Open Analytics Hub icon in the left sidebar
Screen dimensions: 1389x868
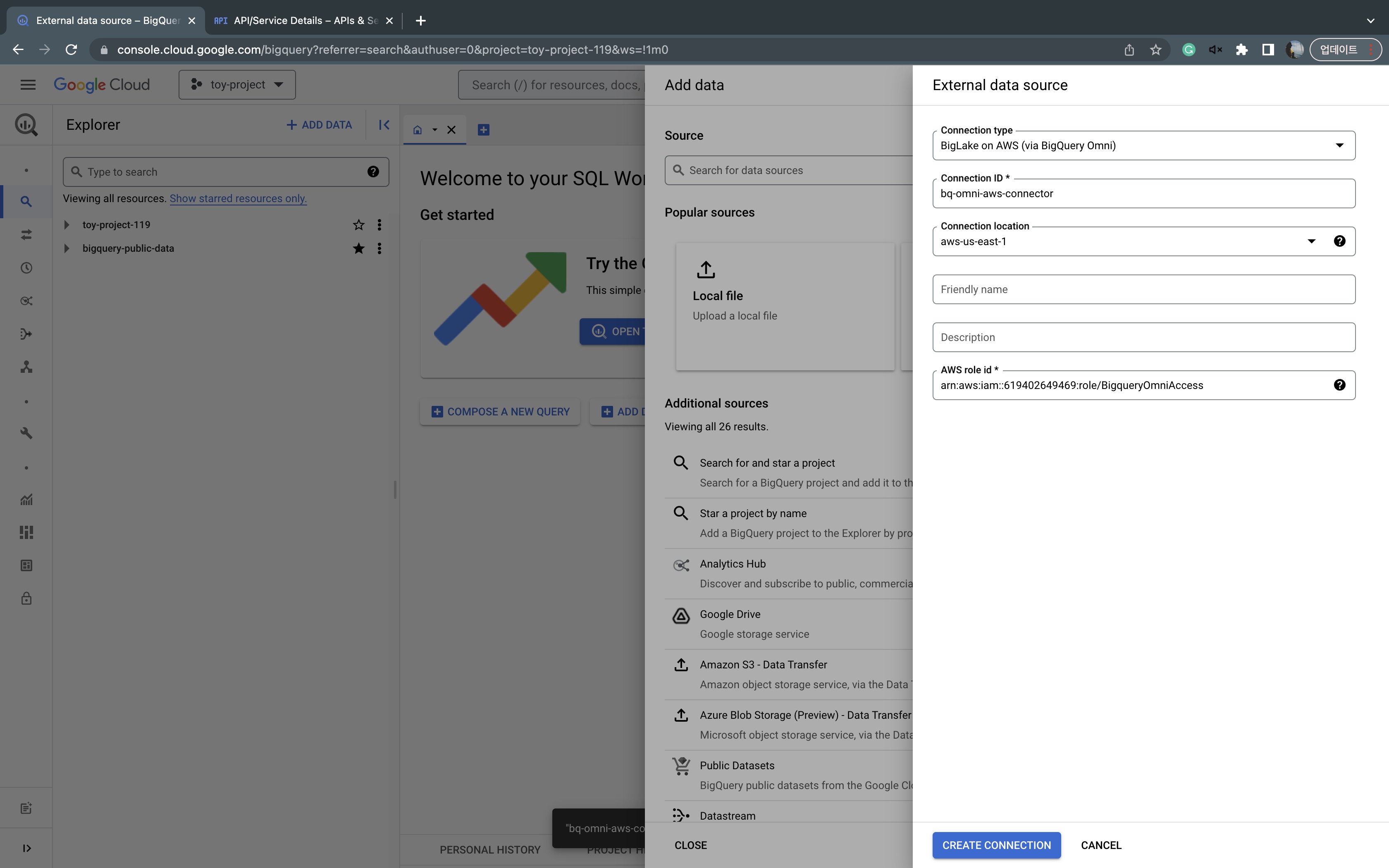coord(26,301)
